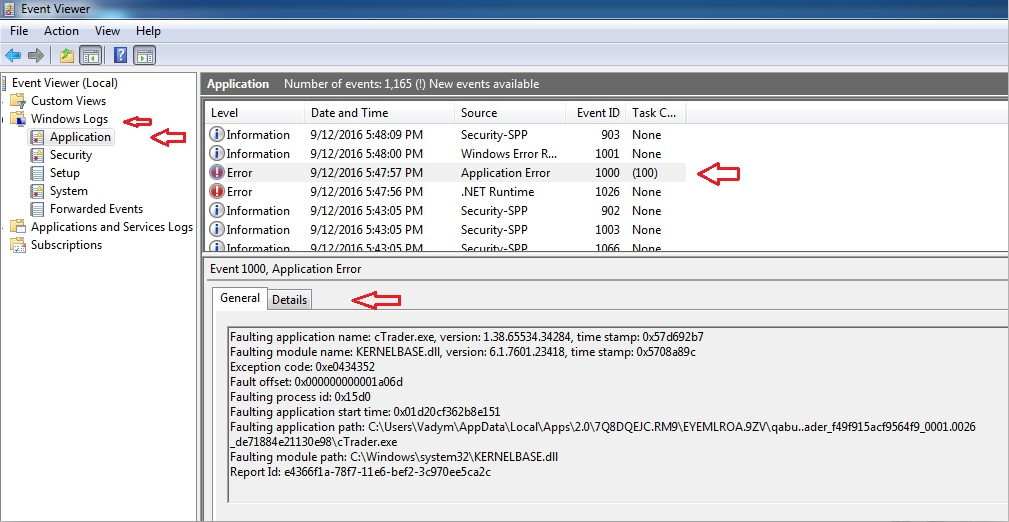The image size is (1009, 522).
Task: Click the Event Viewer title bar icon
Action: [10, 9]
